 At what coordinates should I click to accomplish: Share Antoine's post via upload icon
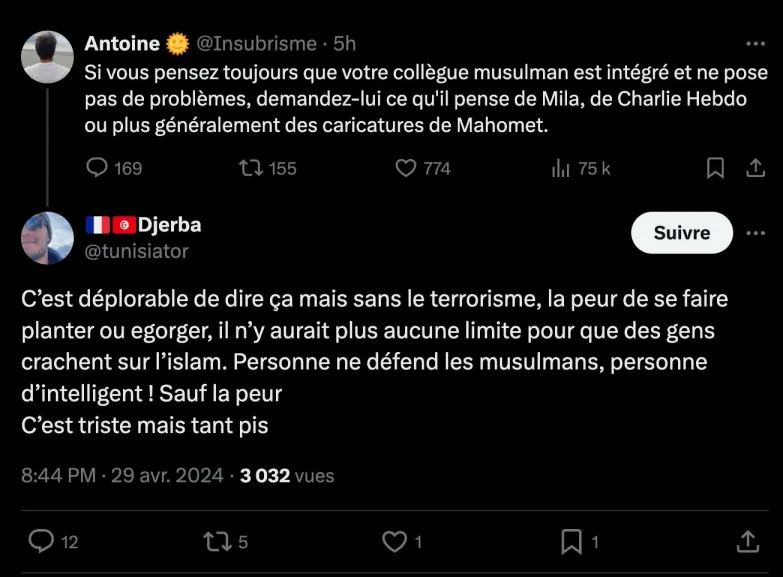tap(755, 168)
